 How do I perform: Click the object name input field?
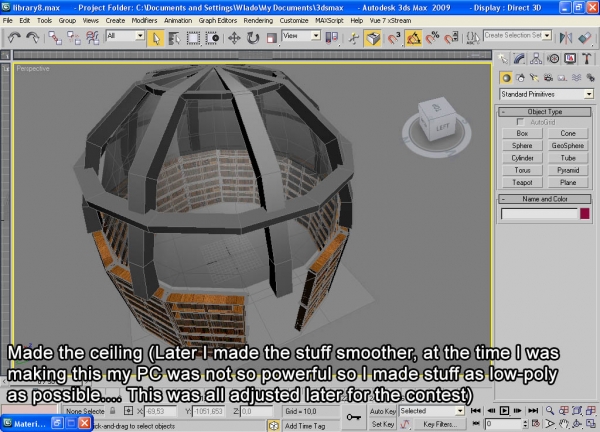(x=539, y=214)
